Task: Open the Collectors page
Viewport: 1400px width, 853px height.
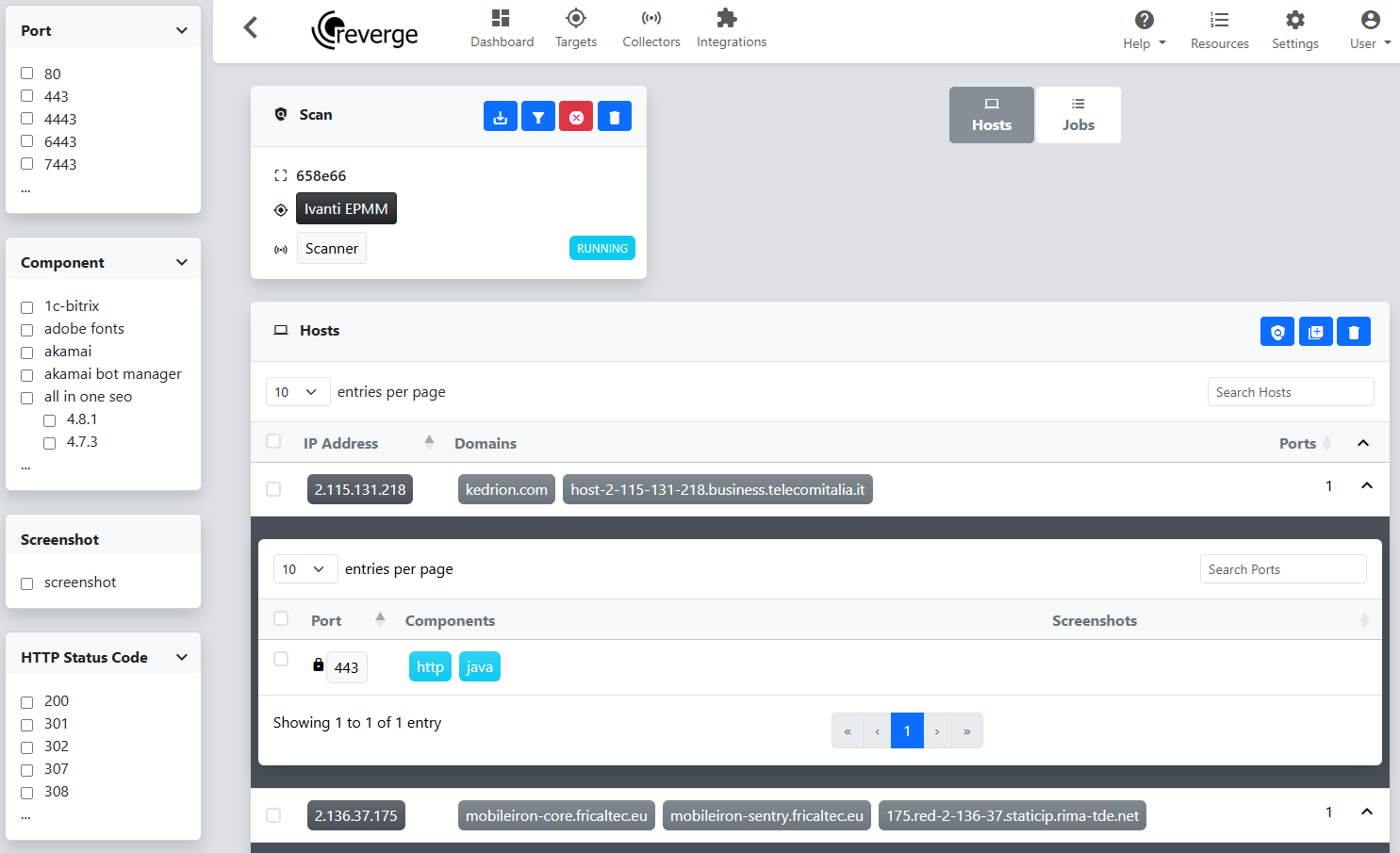Action: pyautogui.click(x=651, y=29)
